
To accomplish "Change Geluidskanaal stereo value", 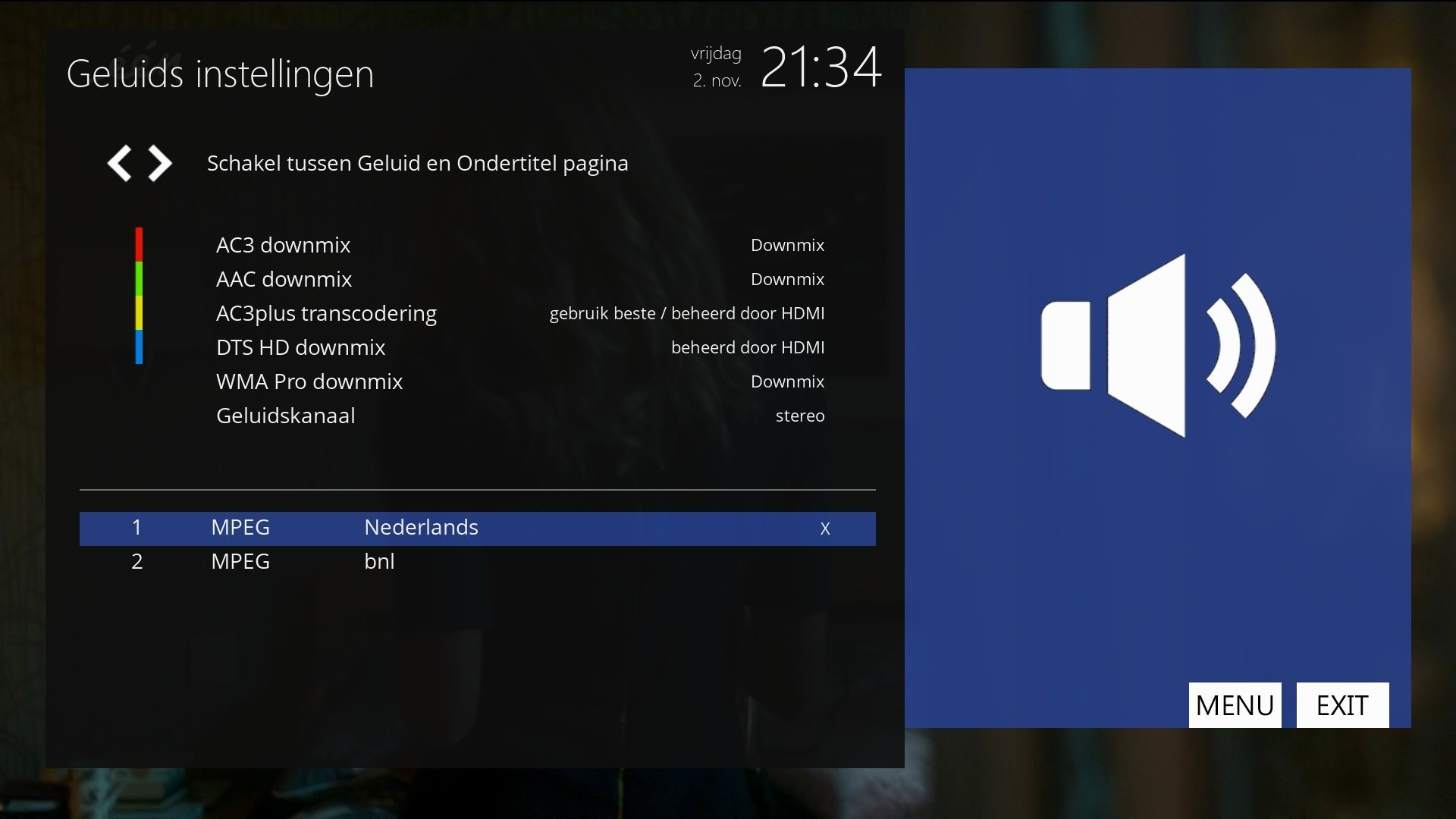I will coord(799,416).
